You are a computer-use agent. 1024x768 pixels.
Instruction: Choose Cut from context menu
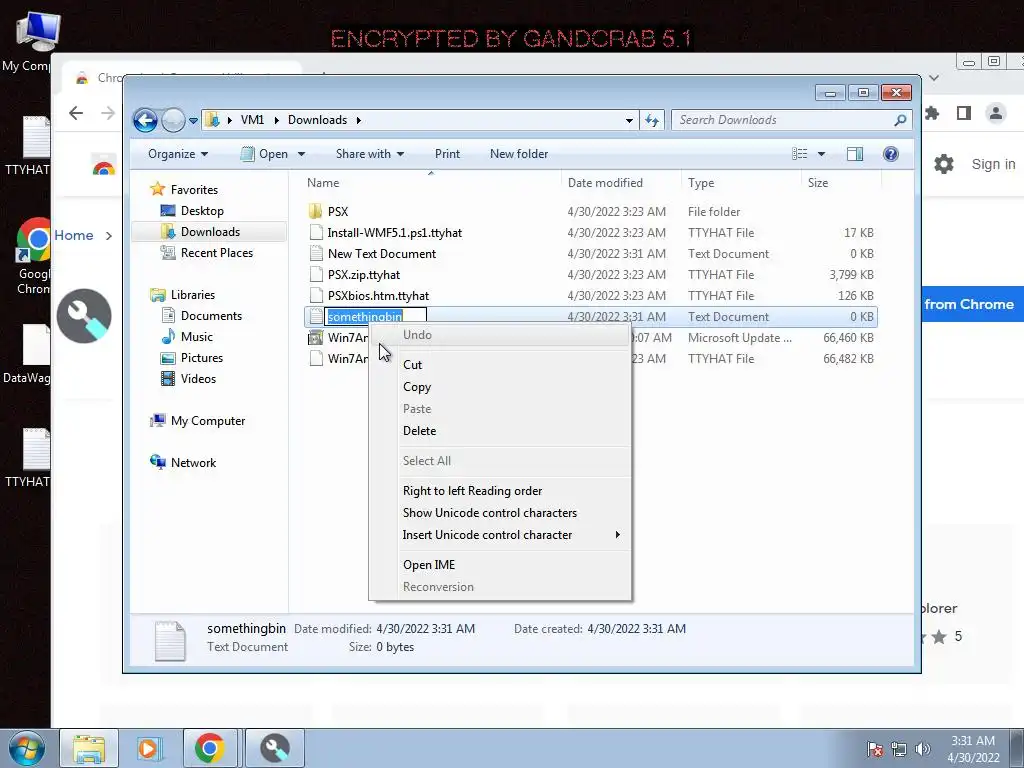412,365
